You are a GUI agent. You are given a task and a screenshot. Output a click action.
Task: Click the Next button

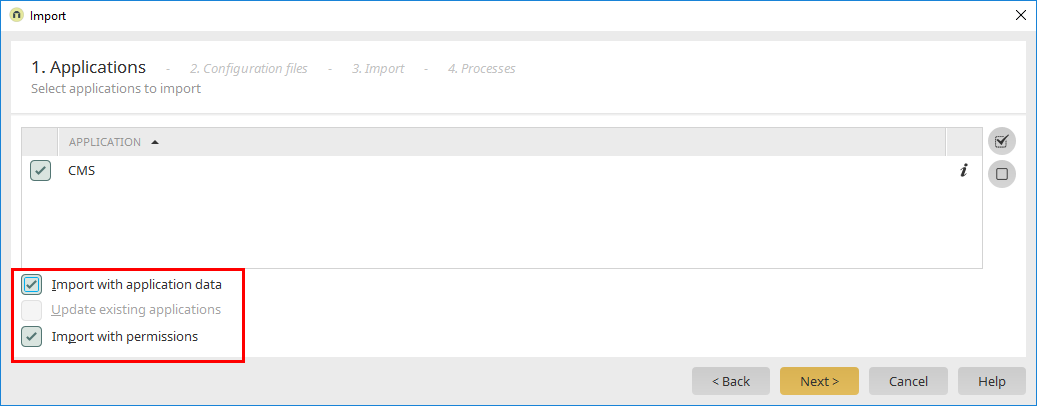(819, 381)
